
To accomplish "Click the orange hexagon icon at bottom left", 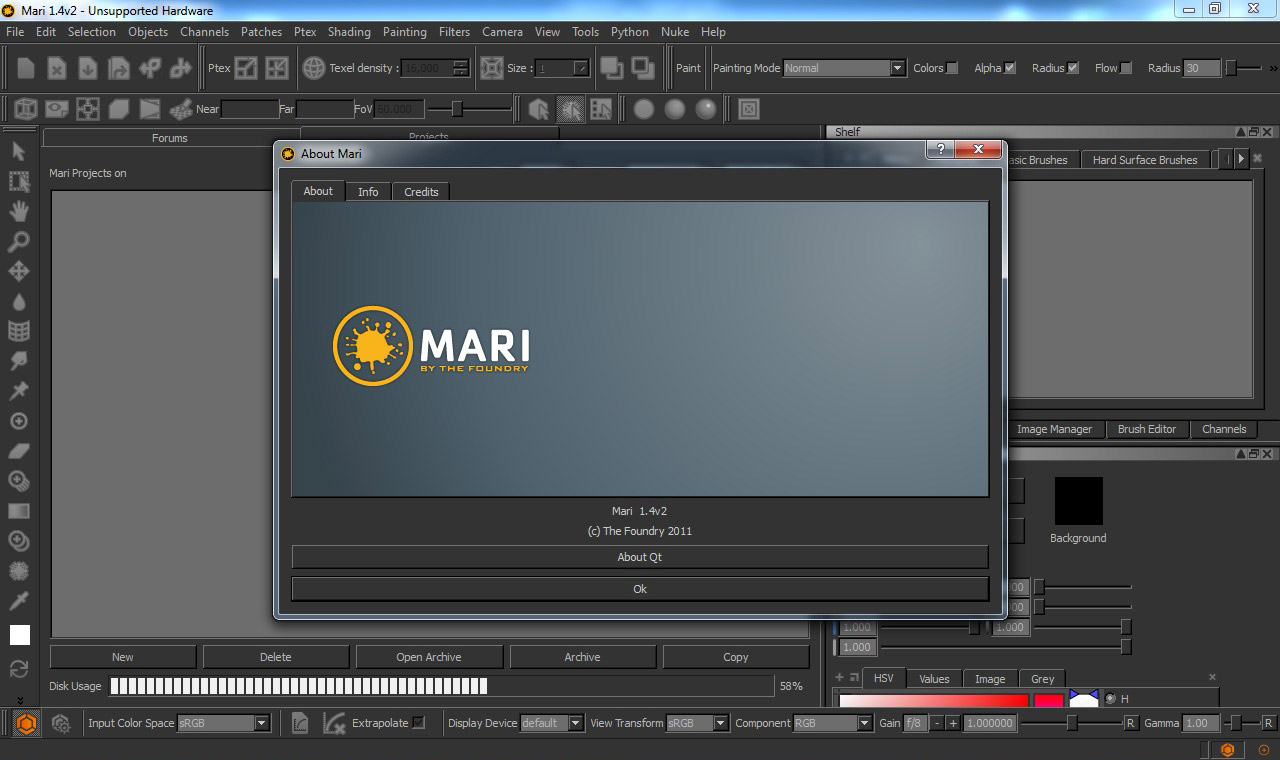I will tap(27, 722).
